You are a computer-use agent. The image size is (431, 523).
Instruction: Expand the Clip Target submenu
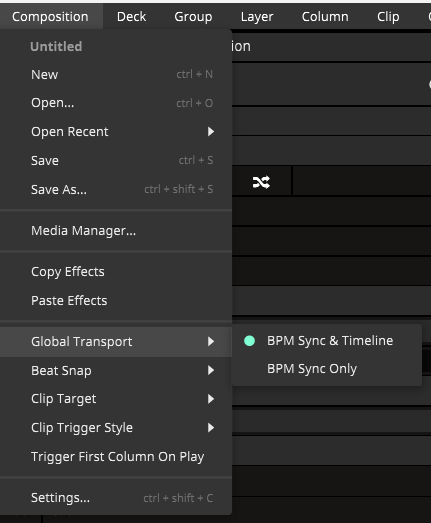click(116, 399)
